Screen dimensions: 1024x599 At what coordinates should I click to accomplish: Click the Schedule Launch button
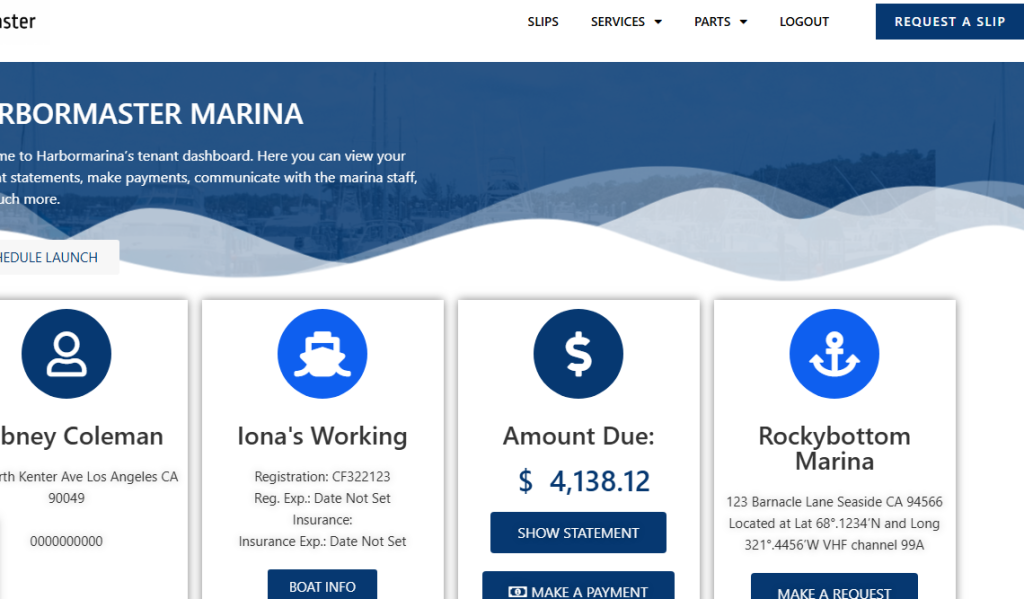click(x=50, y=257)
